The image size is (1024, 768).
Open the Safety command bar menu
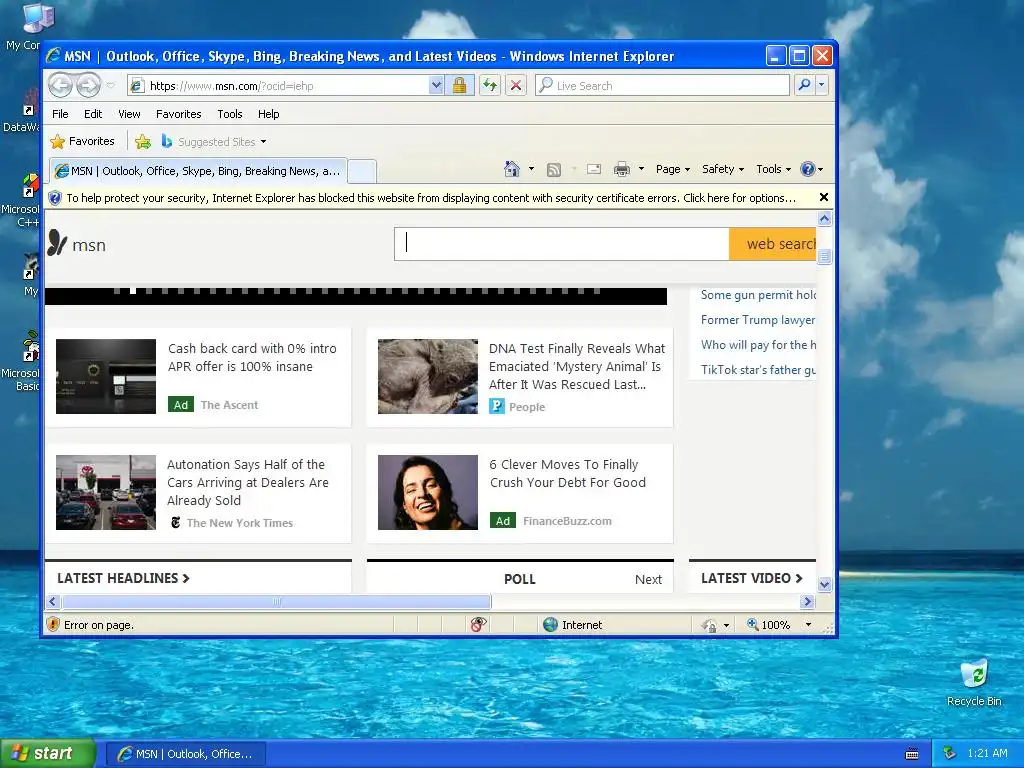(723, 169)
